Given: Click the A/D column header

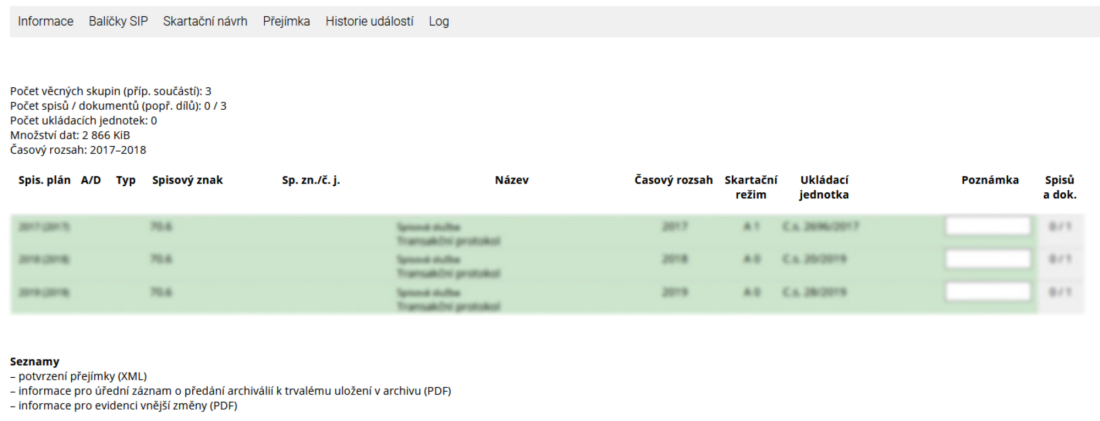Looking at the screenshot, I should (91, 180).
